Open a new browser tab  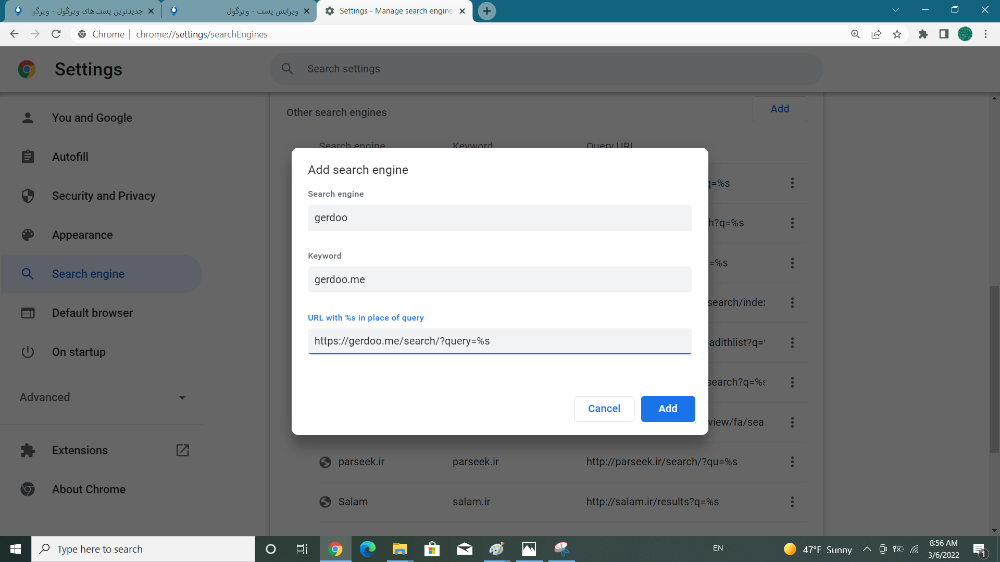[487, 11]
